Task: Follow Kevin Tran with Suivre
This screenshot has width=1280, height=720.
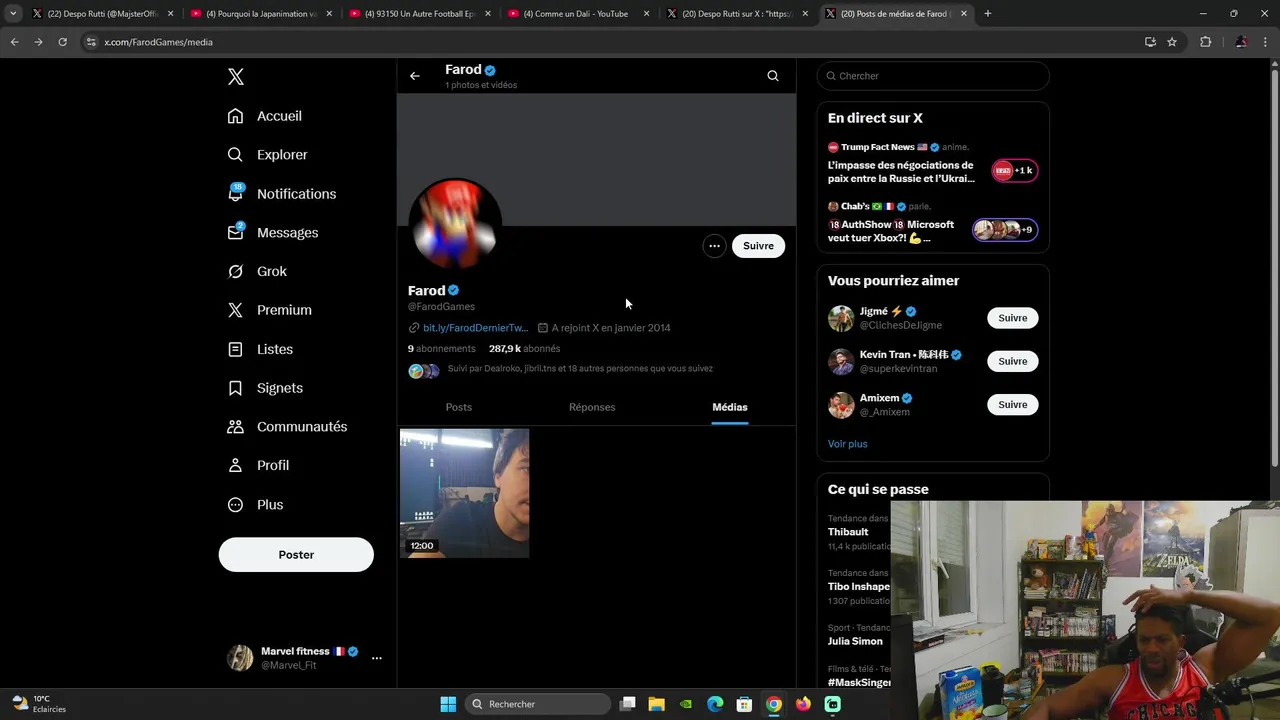Action: 1013,361
